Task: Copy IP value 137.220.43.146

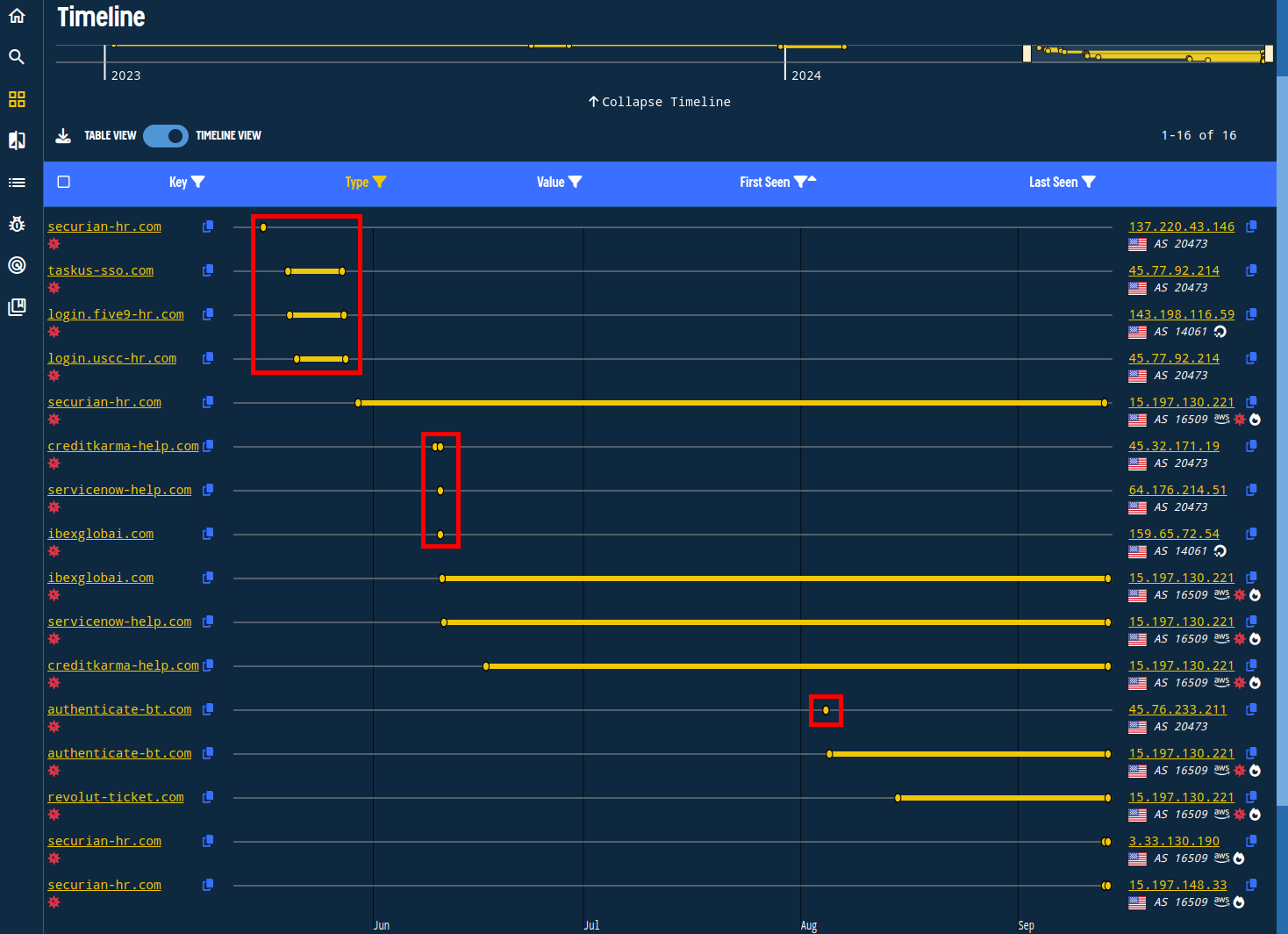Action: (1251, 226)
